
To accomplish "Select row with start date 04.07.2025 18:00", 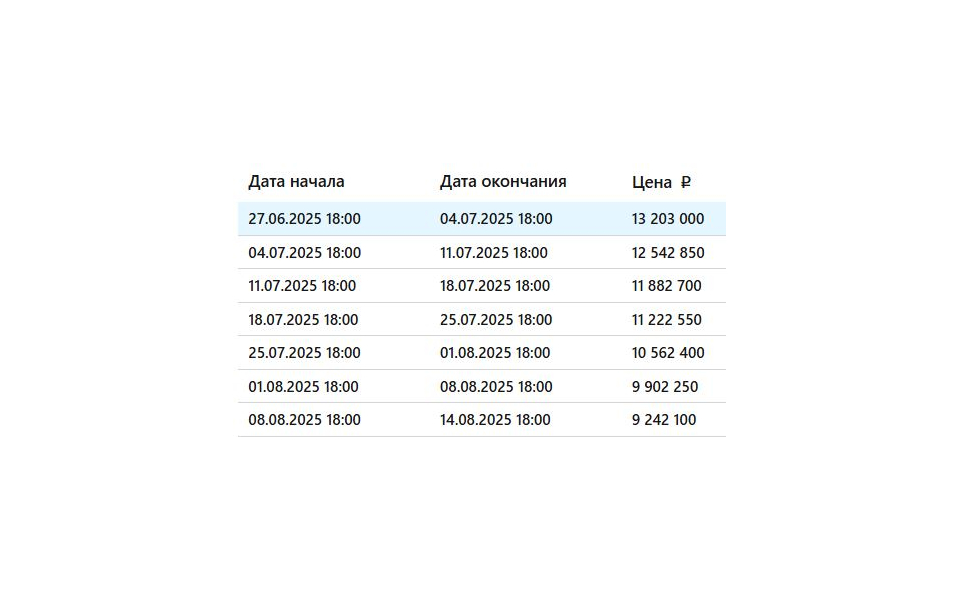I will tap(482, 252).
